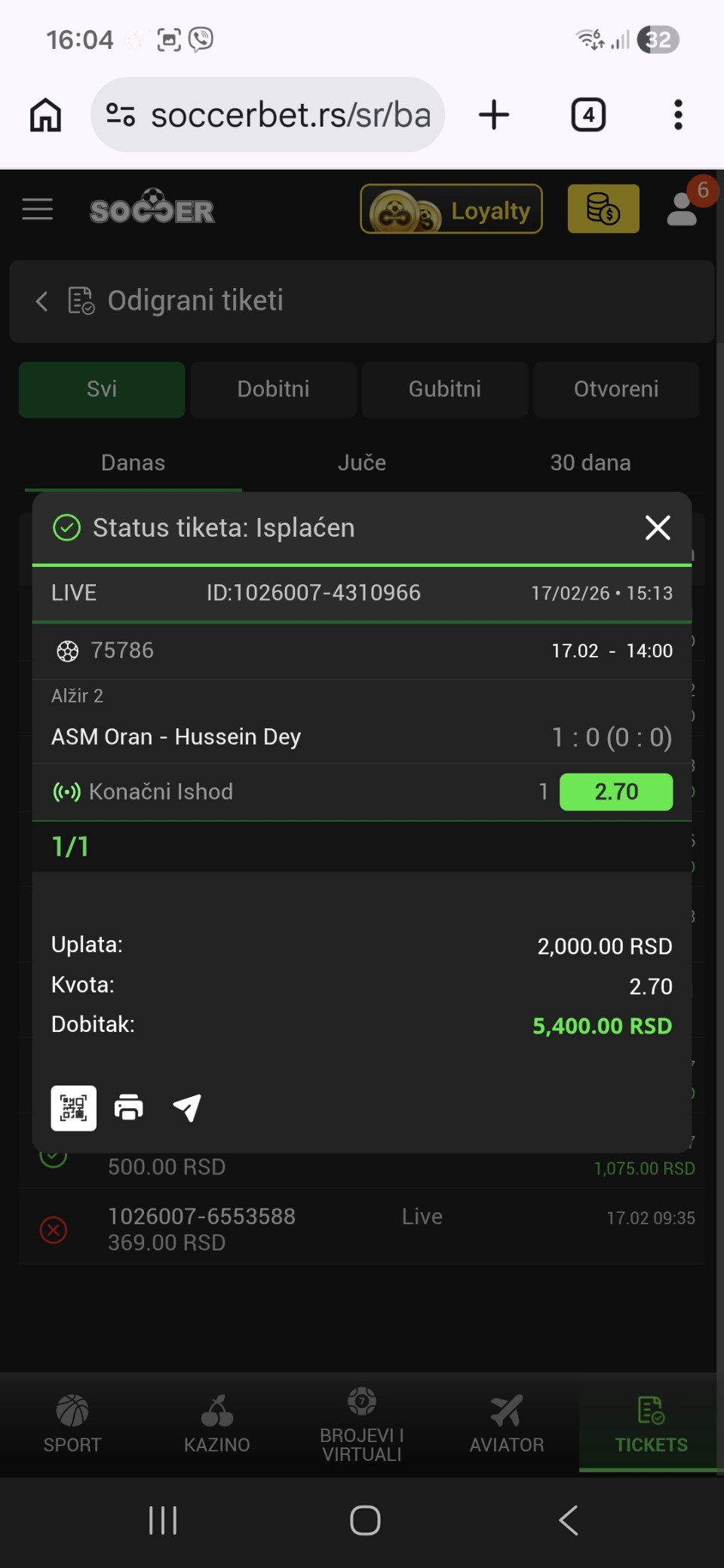The height and width of the screenshot is (1568, 724).
Task: Go to the Kazino section
Action: point(217,1423)
